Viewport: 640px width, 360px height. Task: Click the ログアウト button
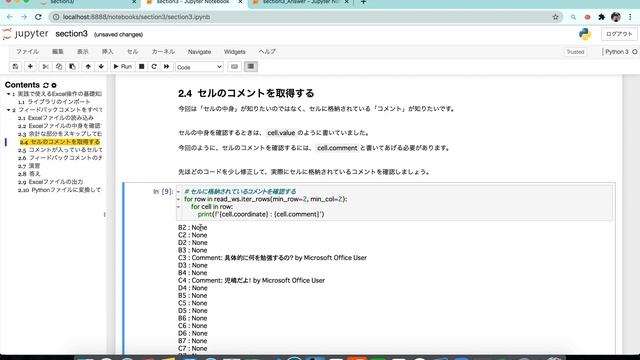point(619,34)
